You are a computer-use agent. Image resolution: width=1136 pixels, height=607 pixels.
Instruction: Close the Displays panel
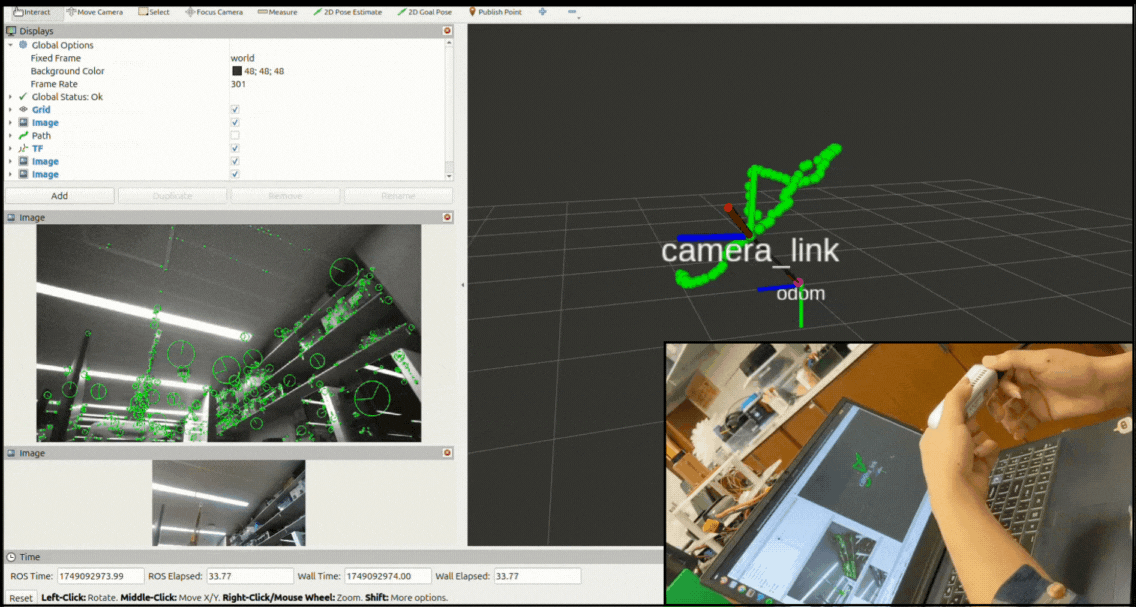coord(447,31)
